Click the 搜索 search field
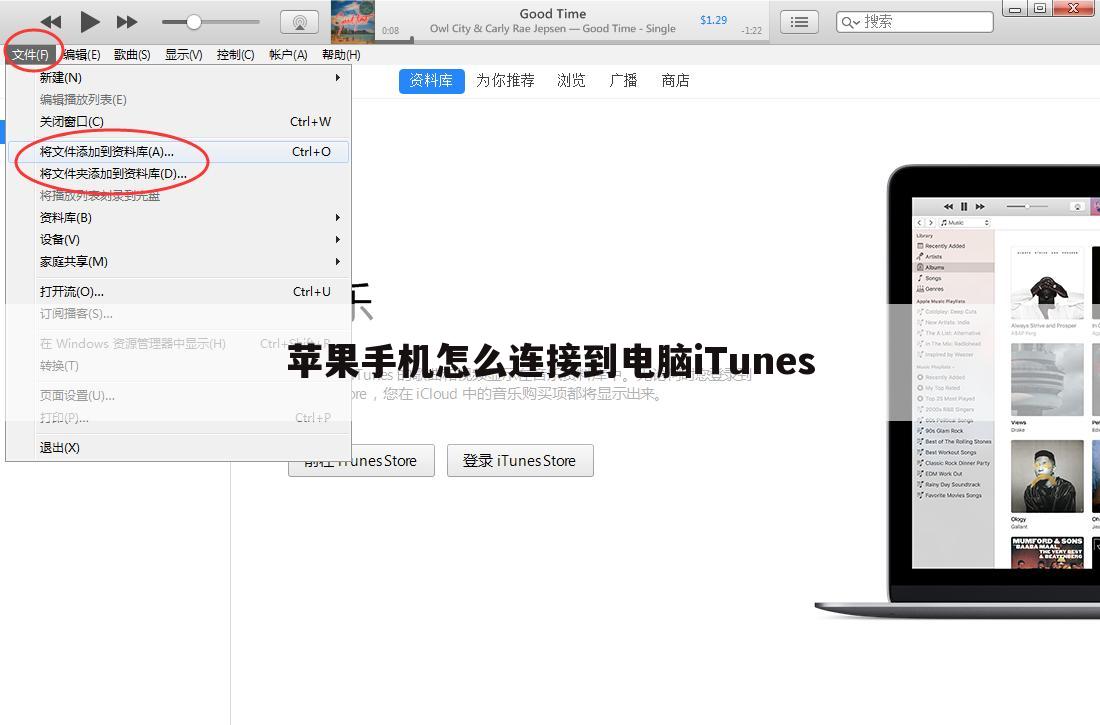 pyautogui.click(x=915, y=22)
